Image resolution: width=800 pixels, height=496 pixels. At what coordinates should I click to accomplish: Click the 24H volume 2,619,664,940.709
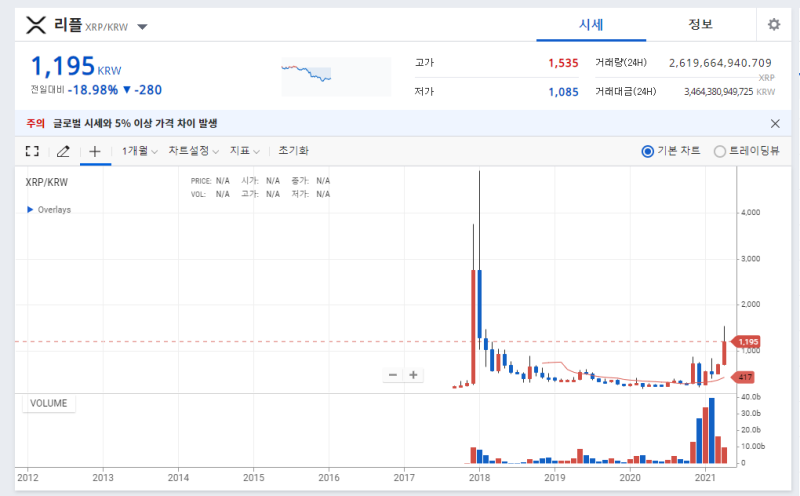pyautogui.click(x=720, y=63)
